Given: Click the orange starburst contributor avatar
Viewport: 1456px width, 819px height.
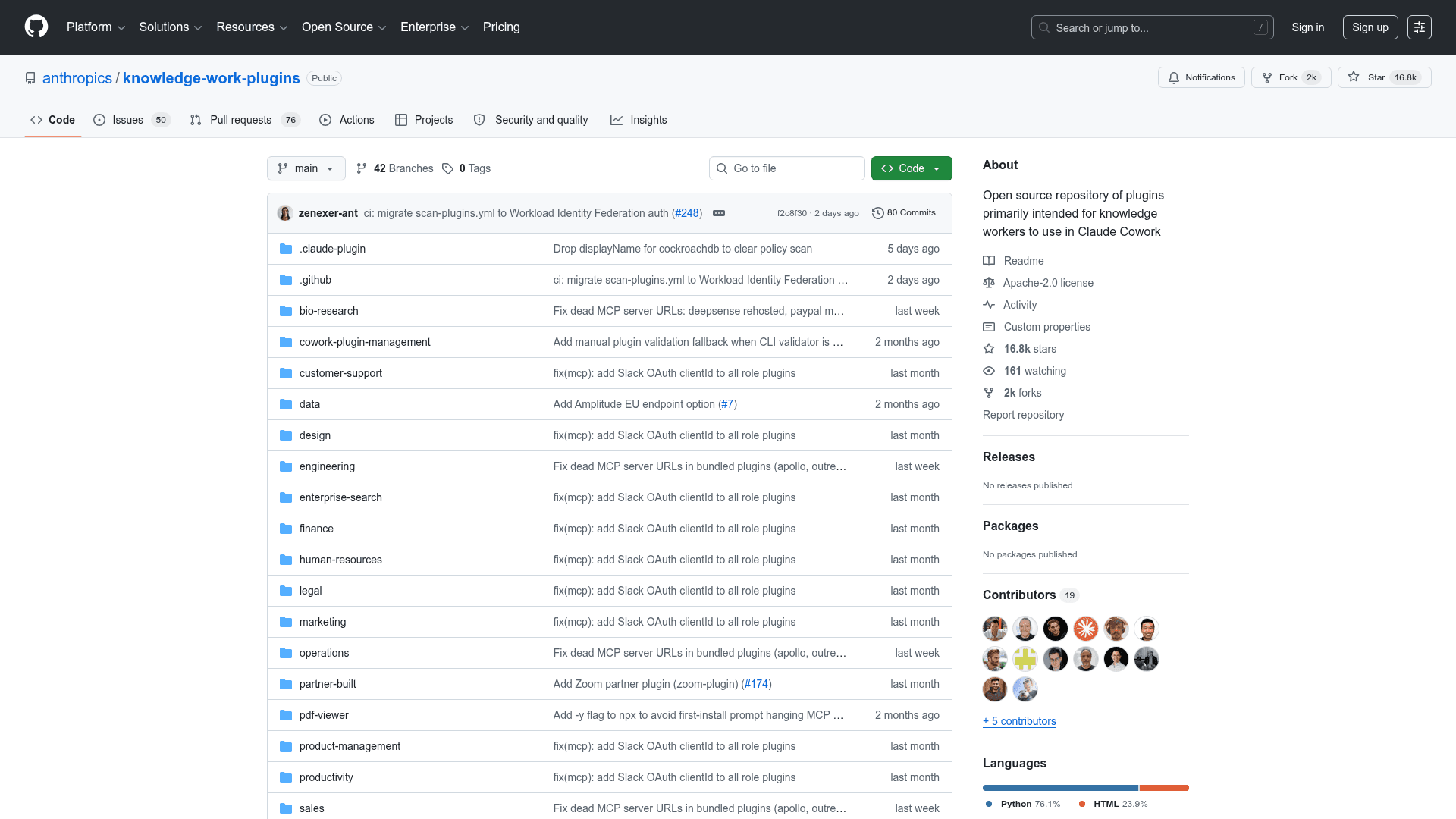Looking at the screenshot, I should [1086, 629].
